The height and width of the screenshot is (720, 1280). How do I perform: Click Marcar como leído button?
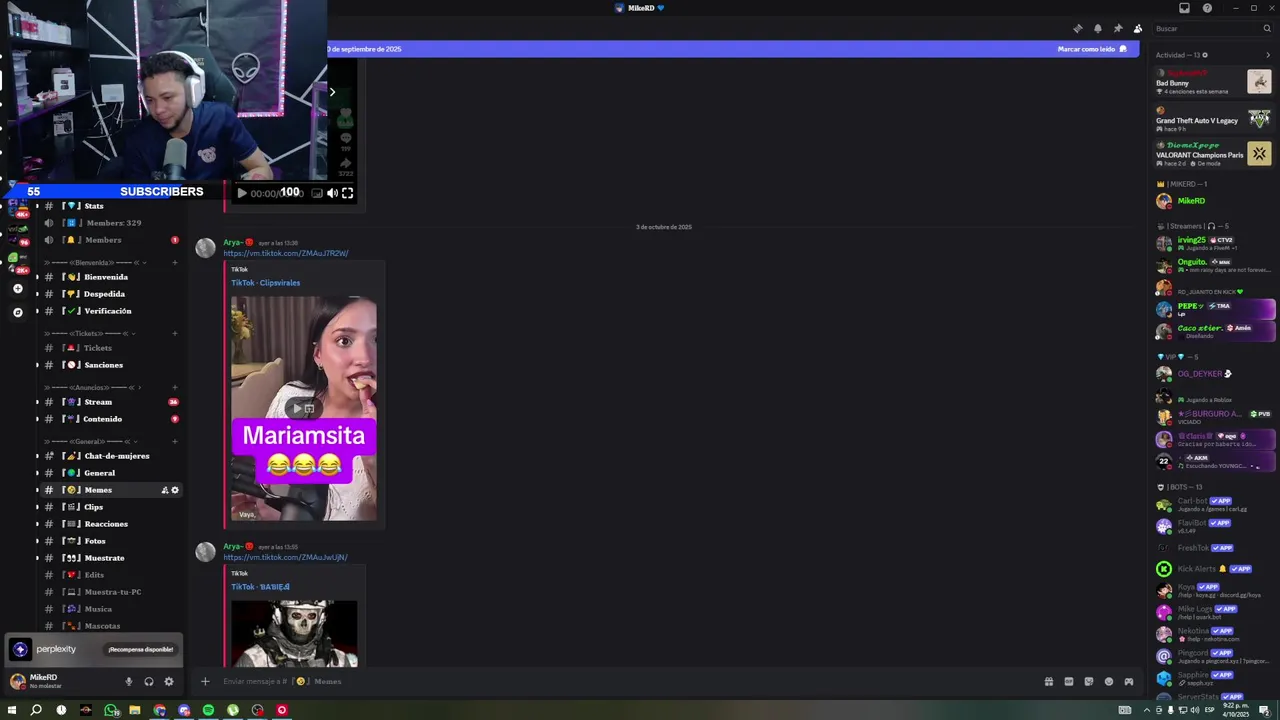coord(1092,49)
